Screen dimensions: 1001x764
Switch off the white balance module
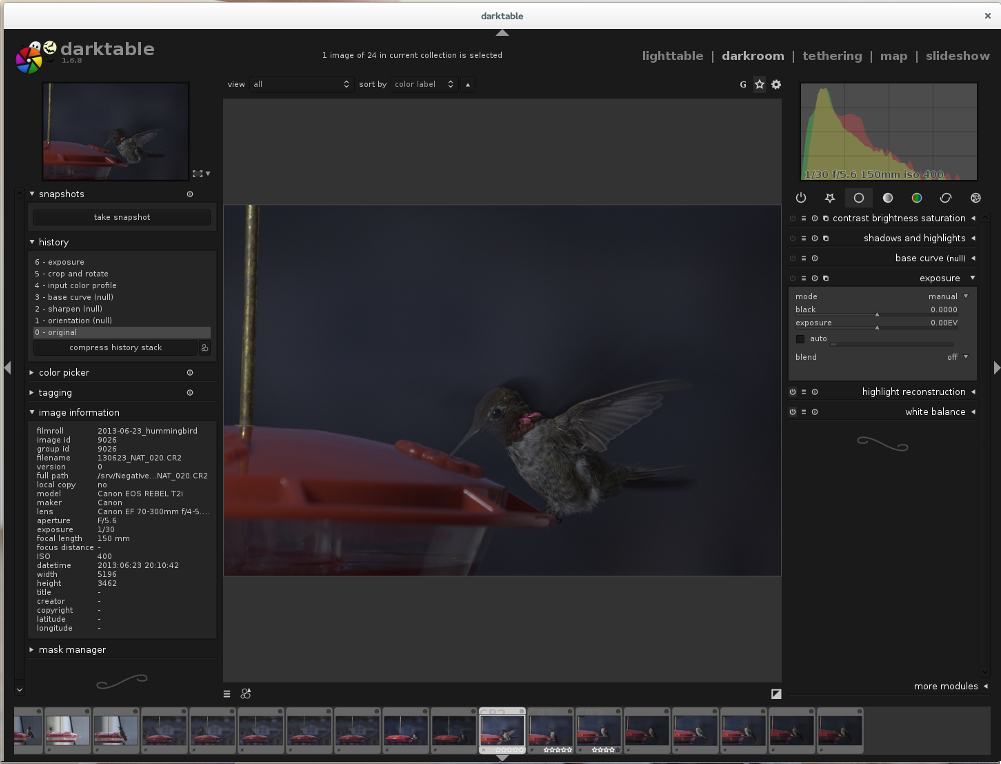click(792, 412)
